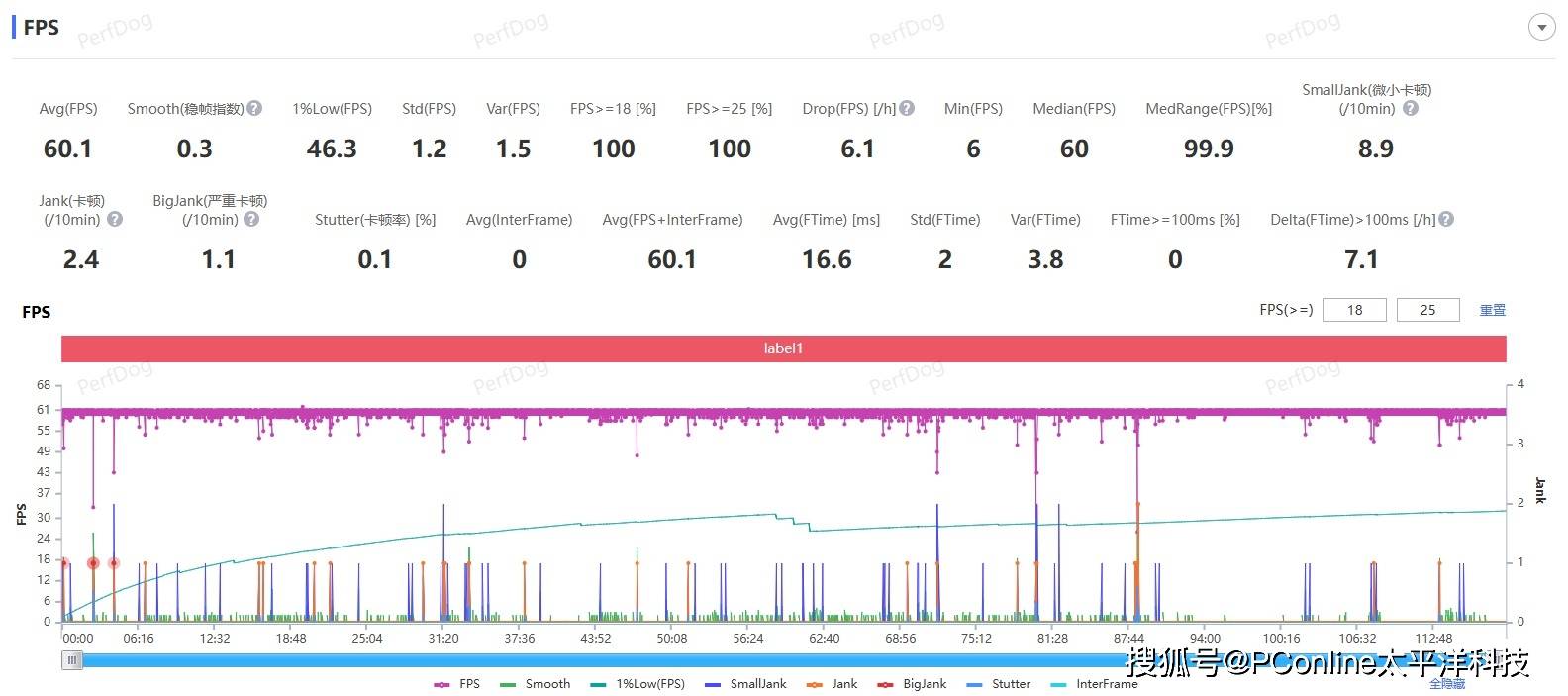Toggle InterFrame series in legend
This screenshot has width=1568, height=696.
click(x=1094, y=684)
